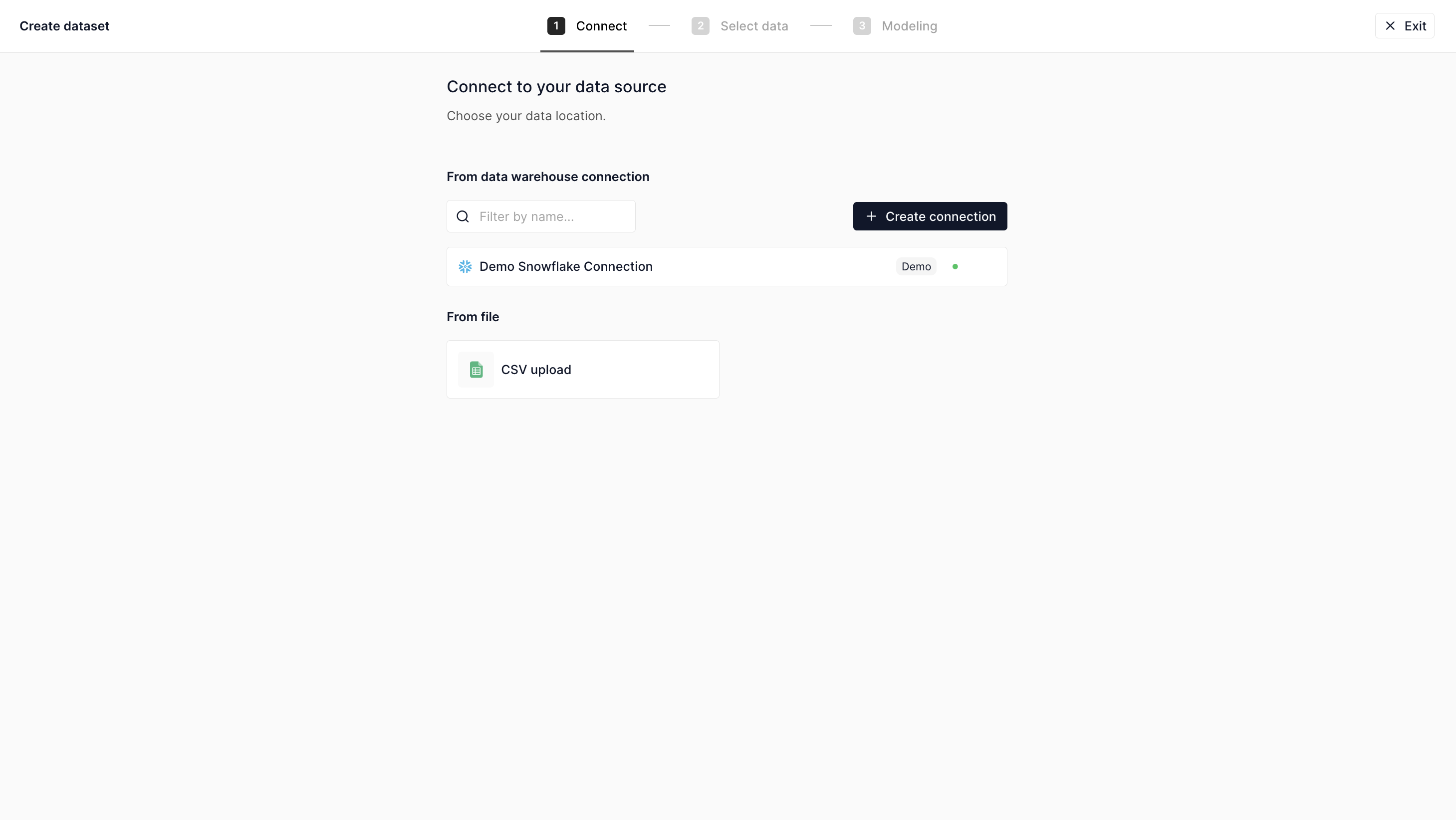The image size is (1456, 820).
Task: Select Demo Snowflake Connection
Action: [x=727, y=266]
